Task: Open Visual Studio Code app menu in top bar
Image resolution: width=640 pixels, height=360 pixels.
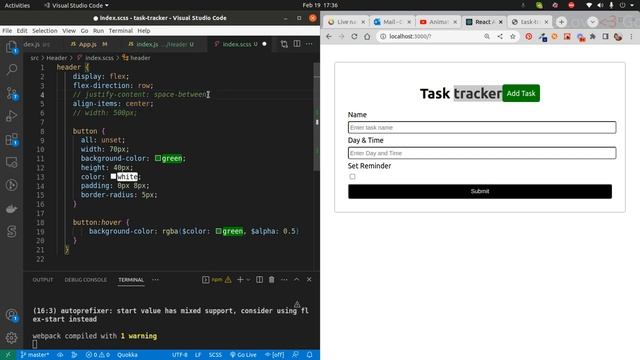Action: point(77,5)
